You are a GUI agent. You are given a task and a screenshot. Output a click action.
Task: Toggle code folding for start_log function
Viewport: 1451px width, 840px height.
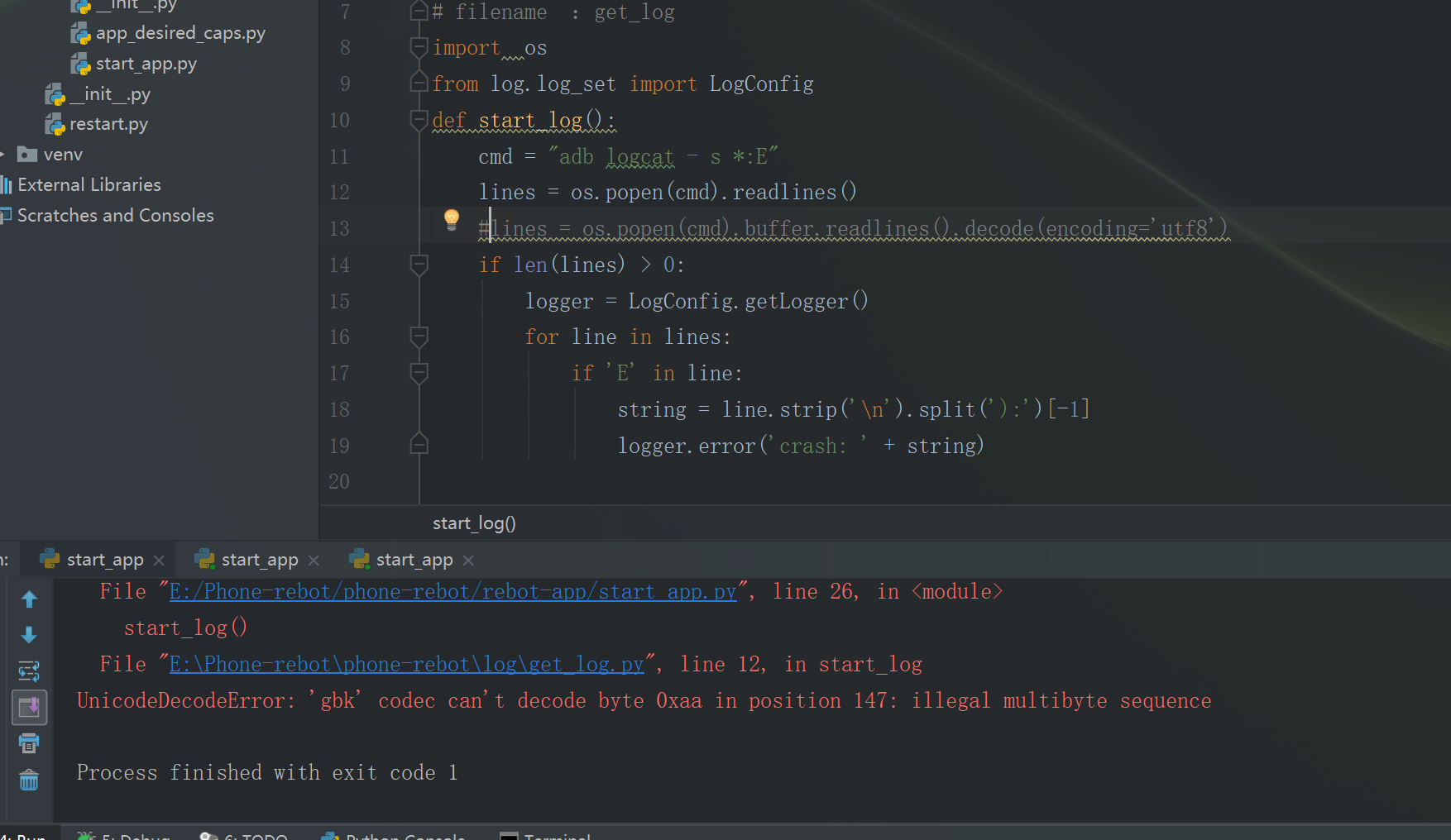419,120
